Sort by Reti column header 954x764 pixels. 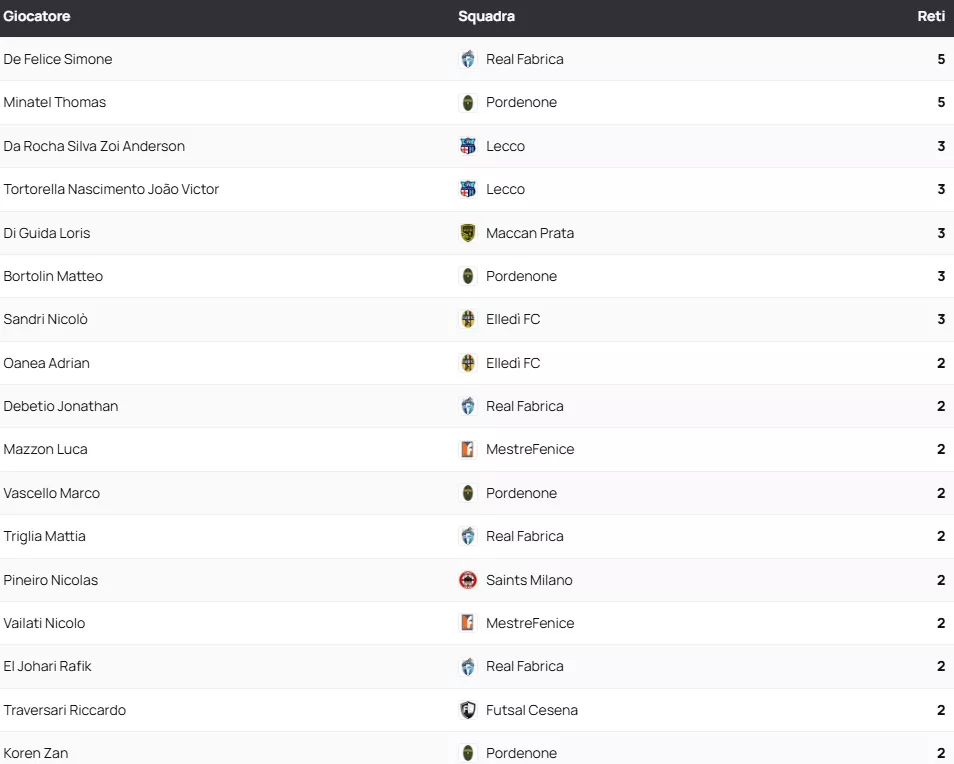931,16
